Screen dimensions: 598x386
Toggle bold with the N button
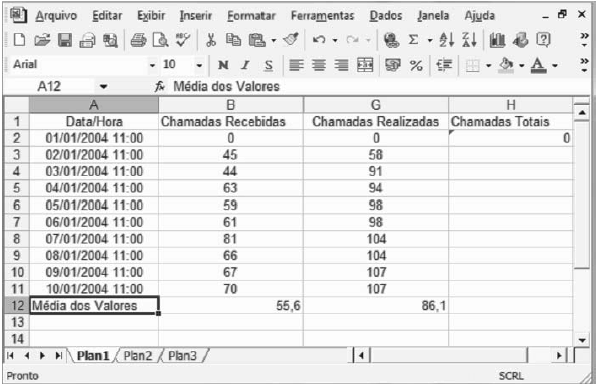tap(223, 65)
